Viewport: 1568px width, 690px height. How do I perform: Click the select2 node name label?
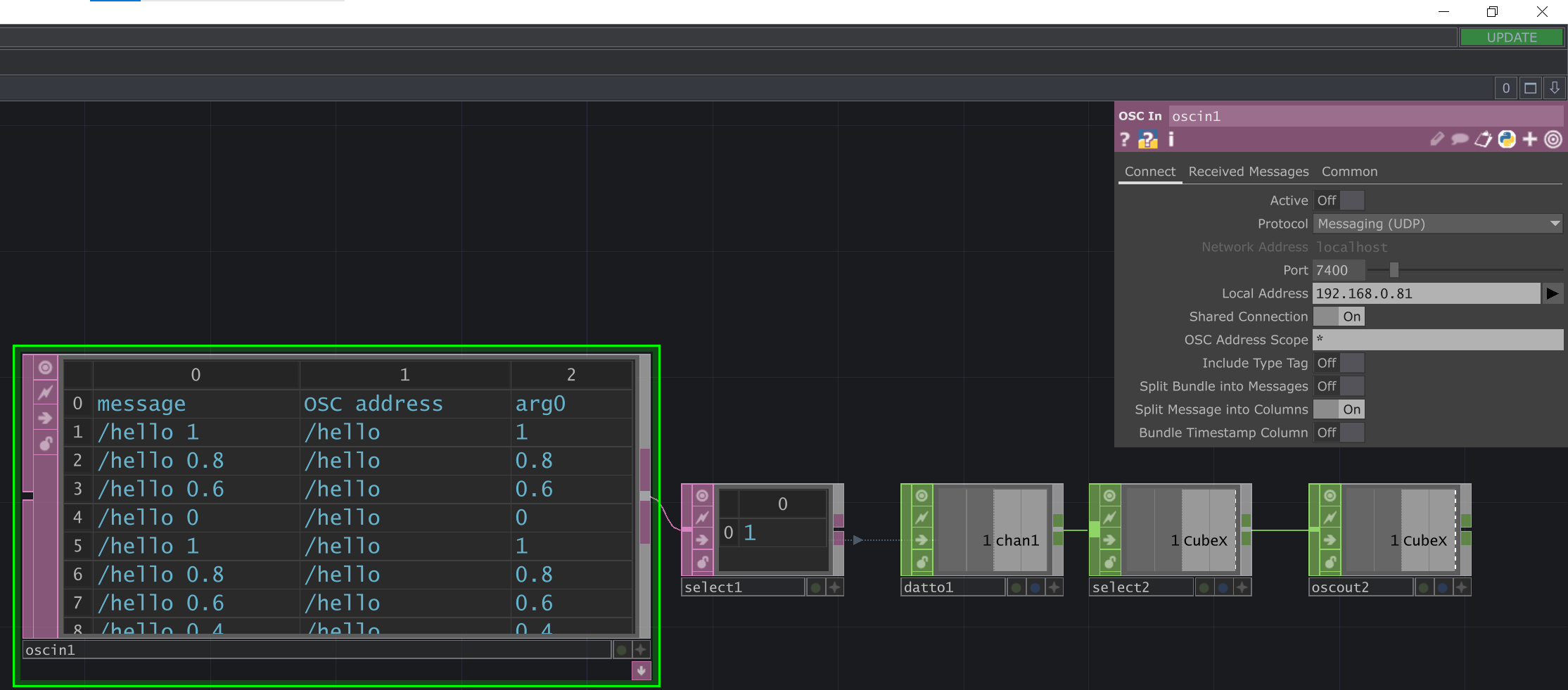point(1141,587)
